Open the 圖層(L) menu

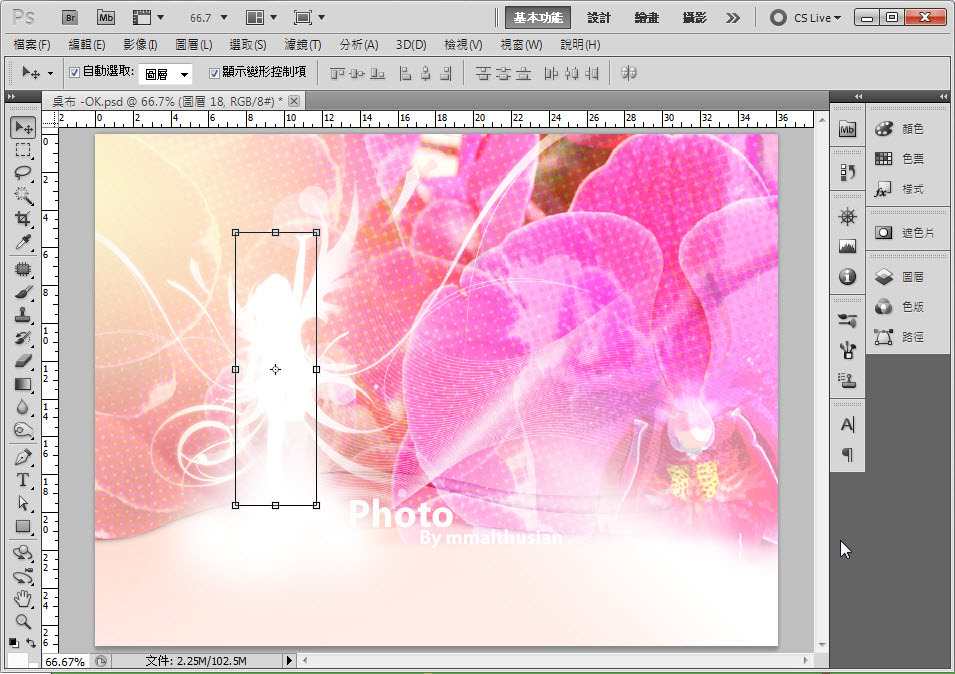(194, 44)
